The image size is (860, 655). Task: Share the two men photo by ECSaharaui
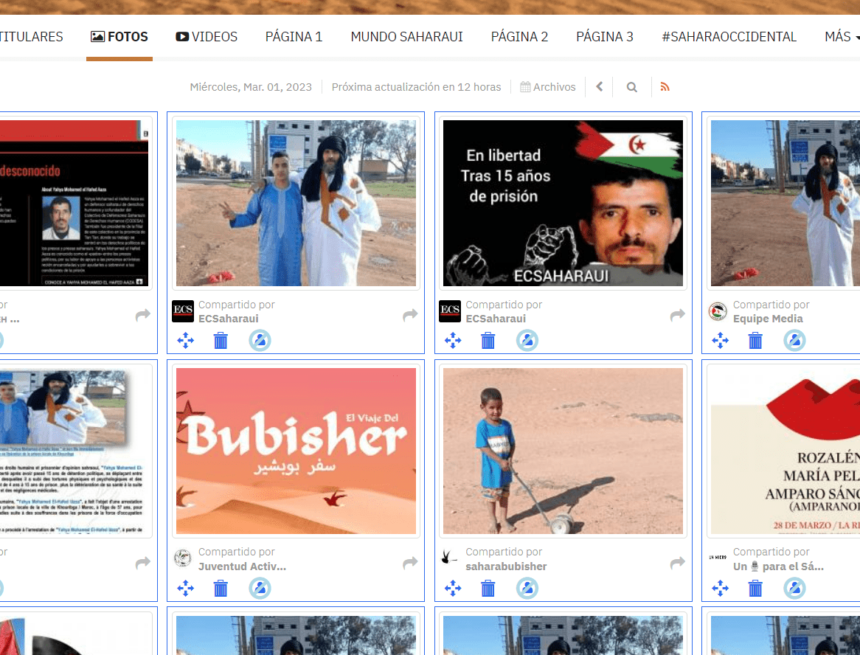(410, 315)
